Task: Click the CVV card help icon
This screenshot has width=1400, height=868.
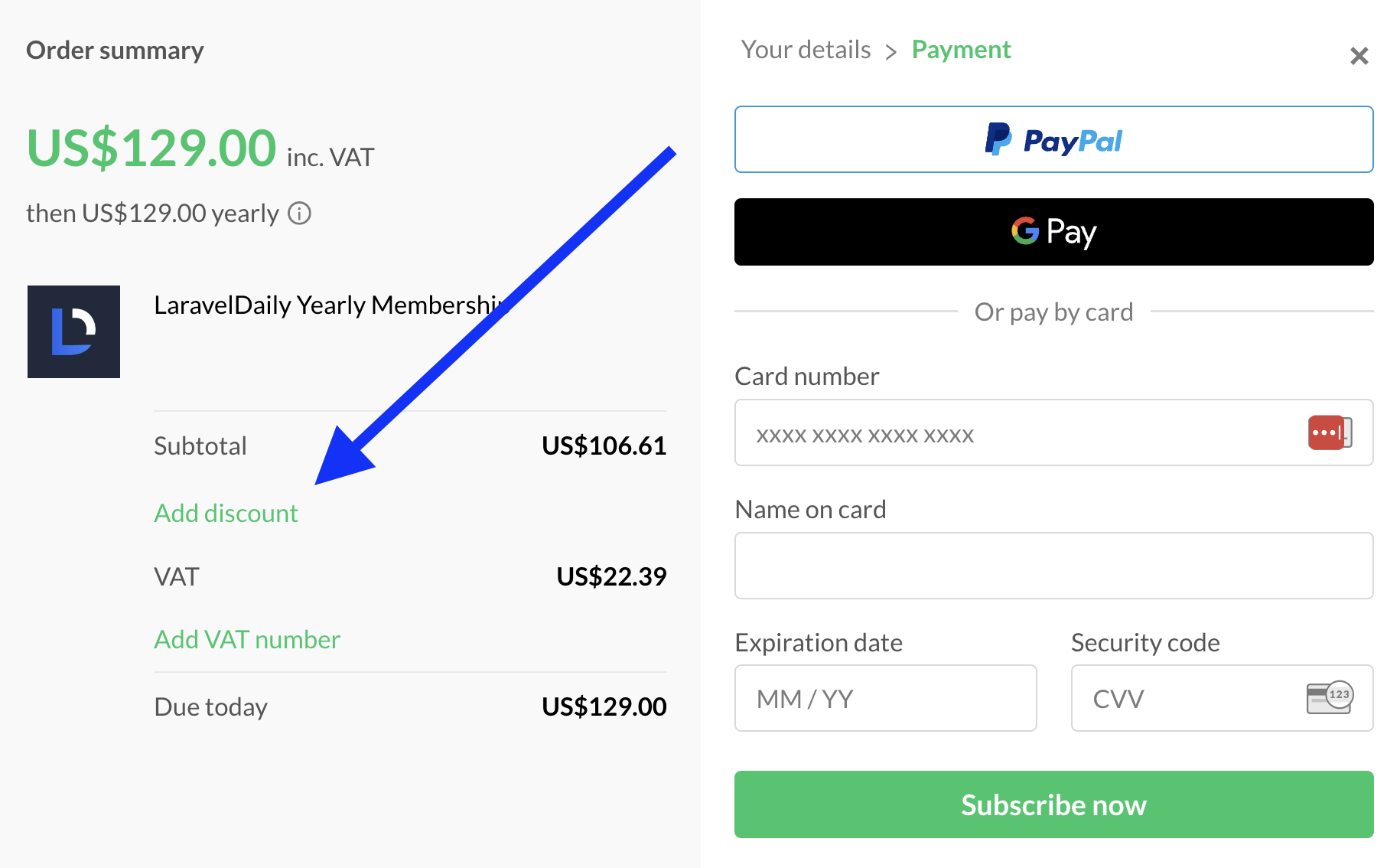Action: pos(1330,697)
